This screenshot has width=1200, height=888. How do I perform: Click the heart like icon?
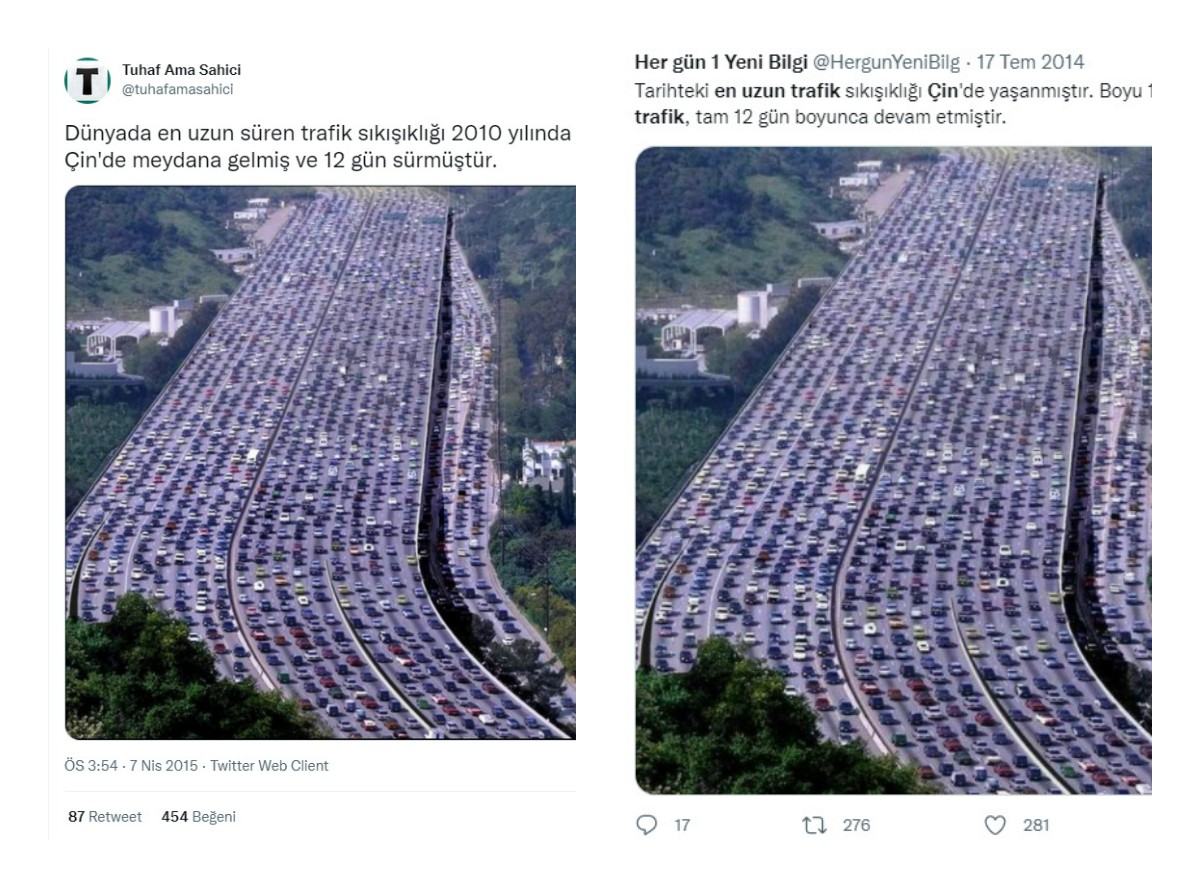[x=995, y=825]
